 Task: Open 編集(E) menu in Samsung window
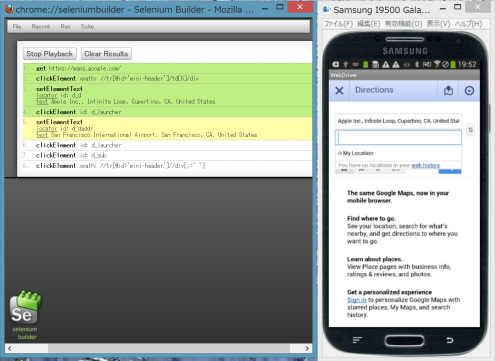[x=369, y=24]
